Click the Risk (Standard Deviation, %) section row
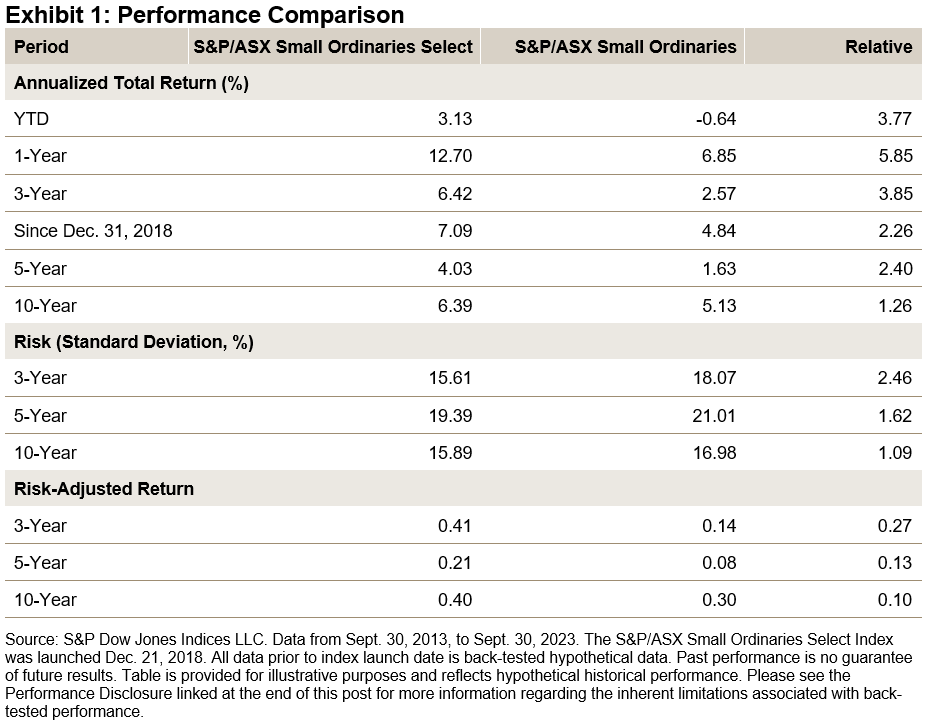This screenshot has height=725, width=931. tap(134, 342)
